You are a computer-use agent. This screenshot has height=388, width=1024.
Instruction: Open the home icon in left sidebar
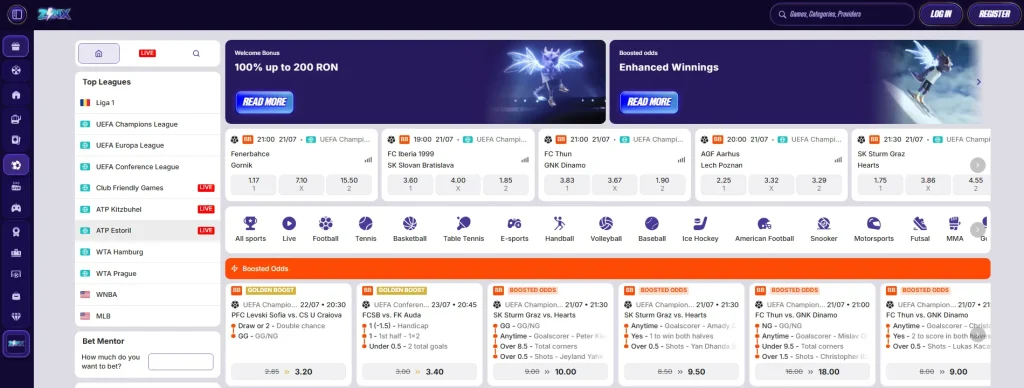[16, 95]
